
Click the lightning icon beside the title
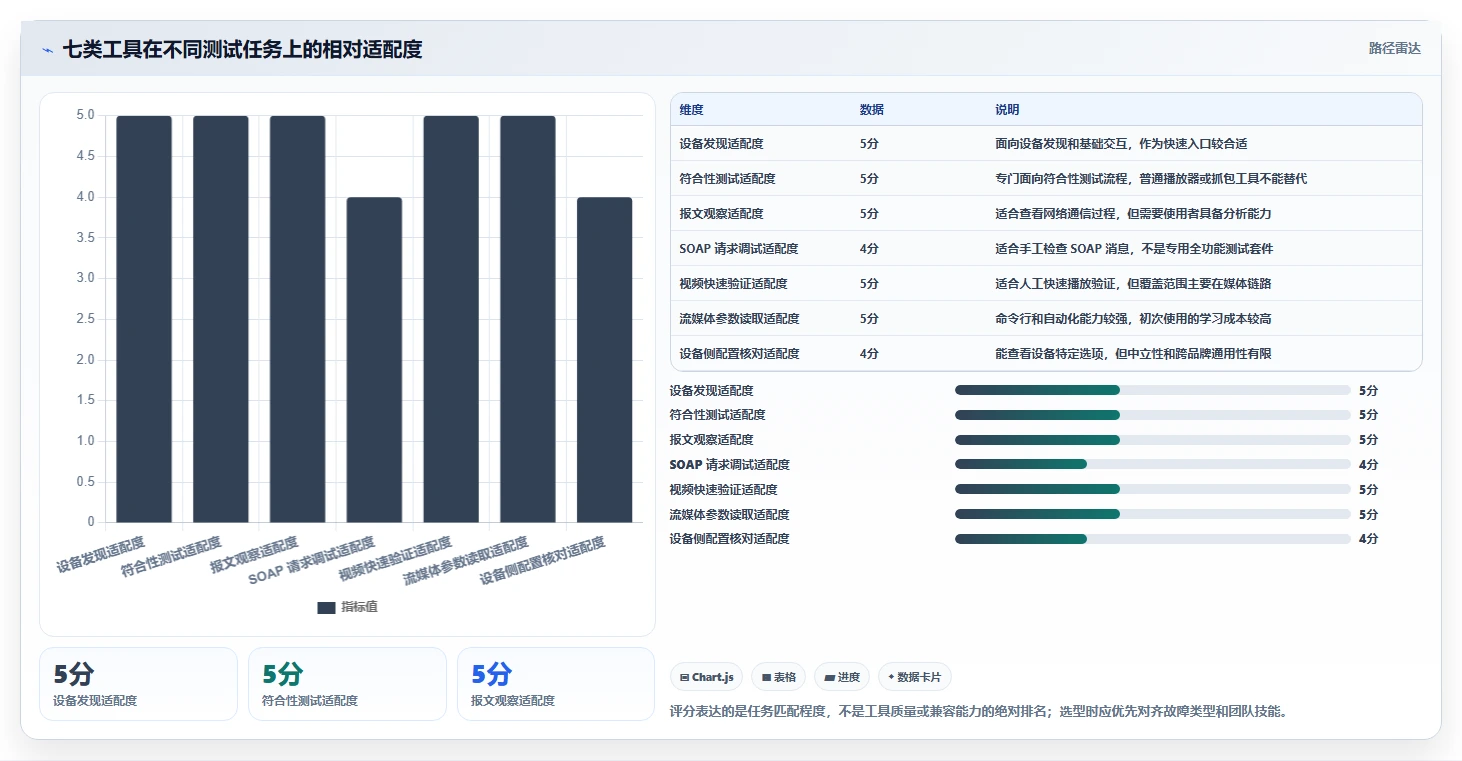(48, 50)
